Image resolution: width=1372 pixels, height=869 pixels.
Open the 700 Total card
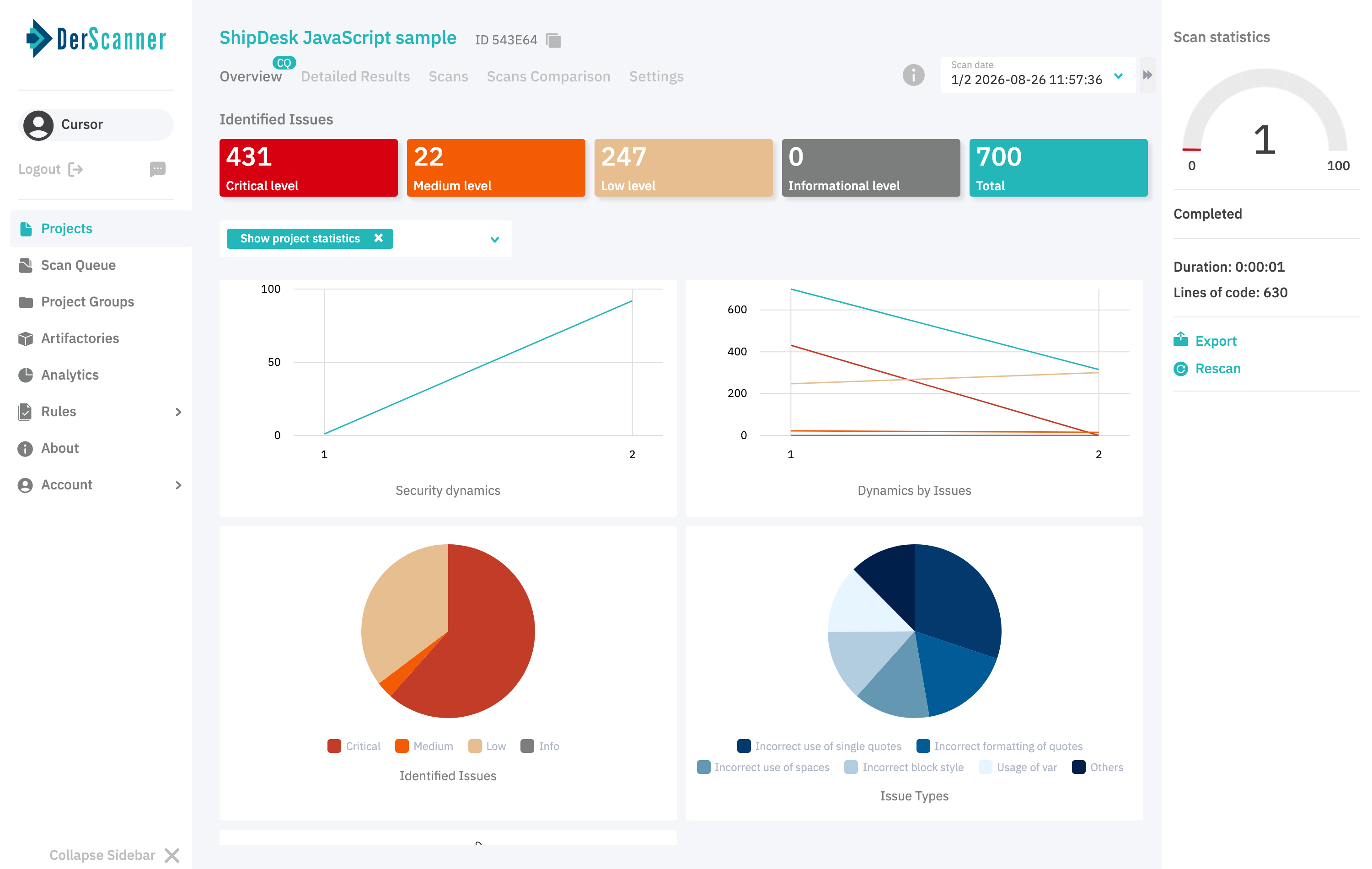coord(1058,167)
